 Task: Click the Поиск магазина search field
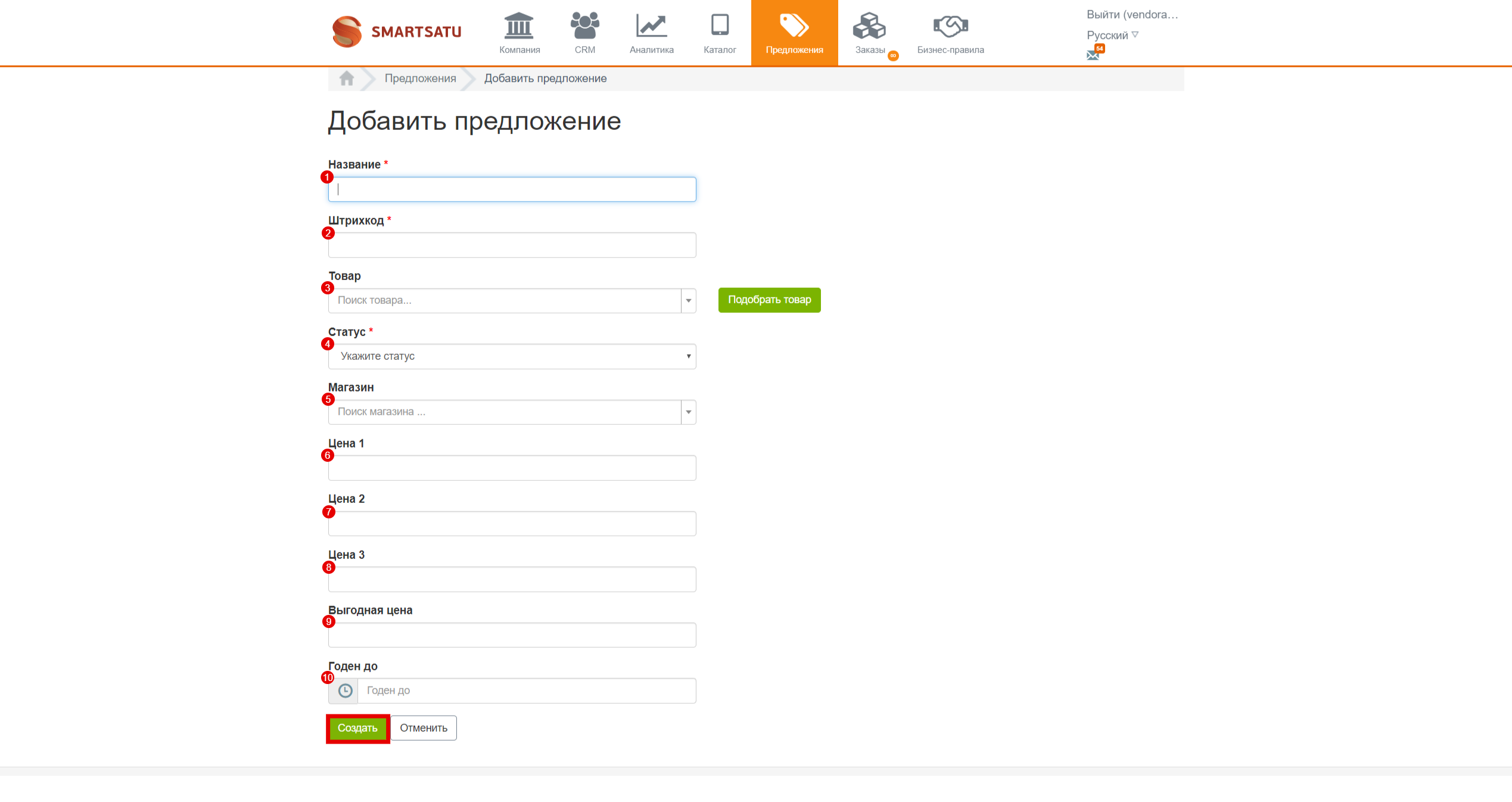click(x=505, y=412)
